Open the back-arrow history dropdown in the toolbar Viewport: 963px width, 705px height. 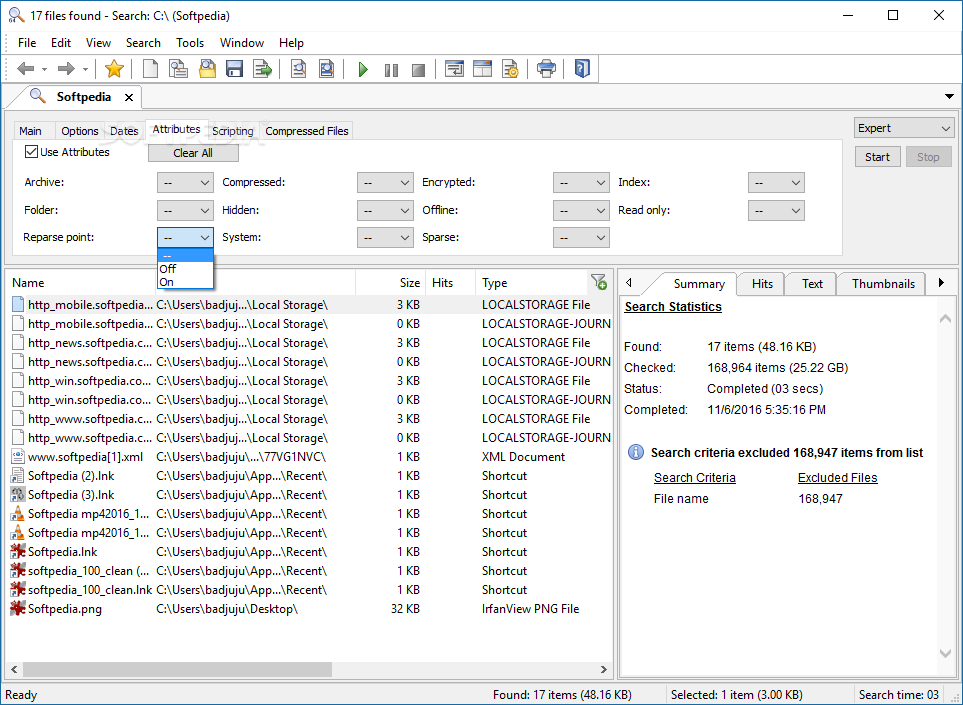tap(44, 69)
